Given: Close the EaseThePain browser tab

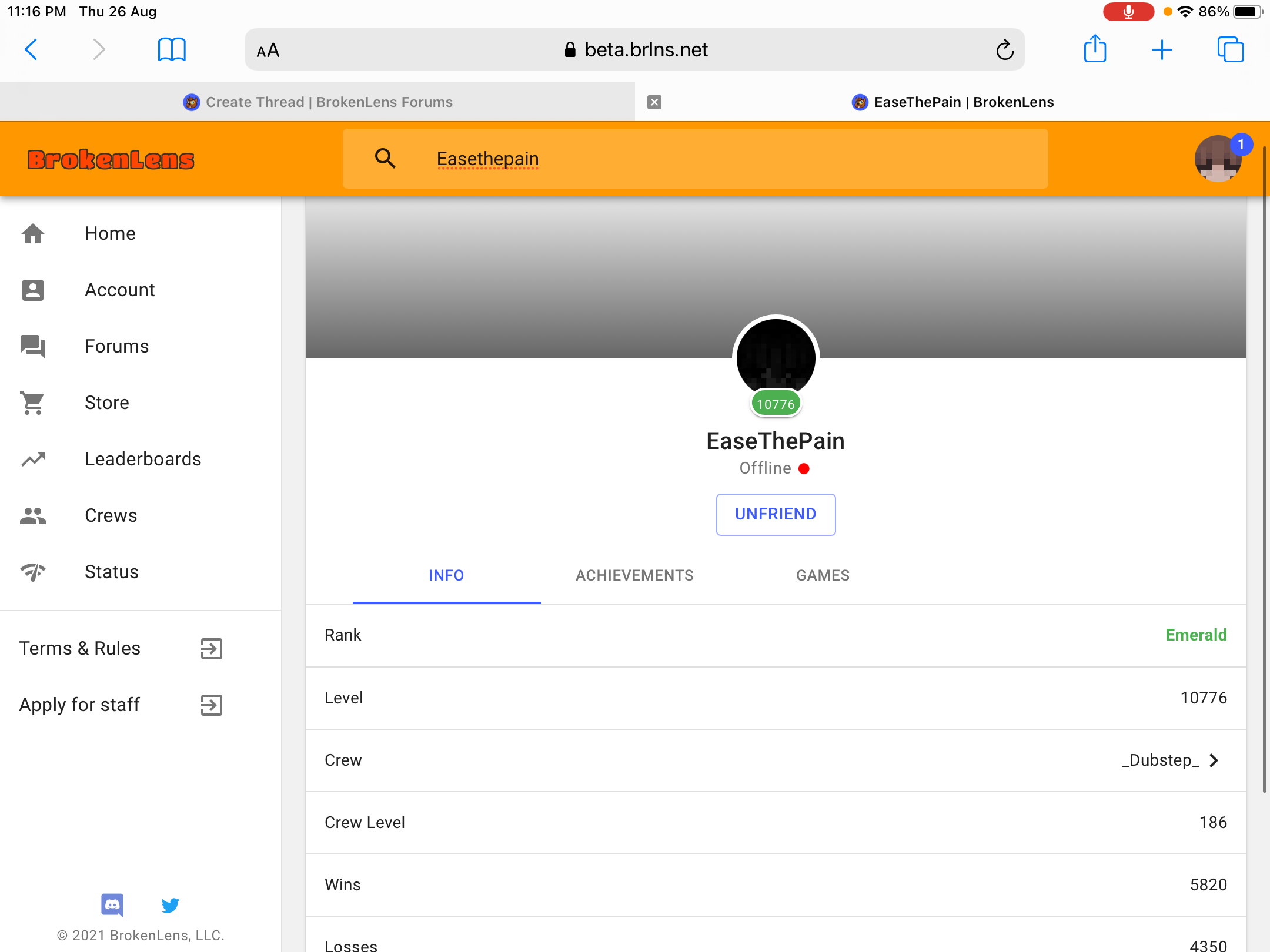Looking at the screenshot, I should click(x=654, y=102).
